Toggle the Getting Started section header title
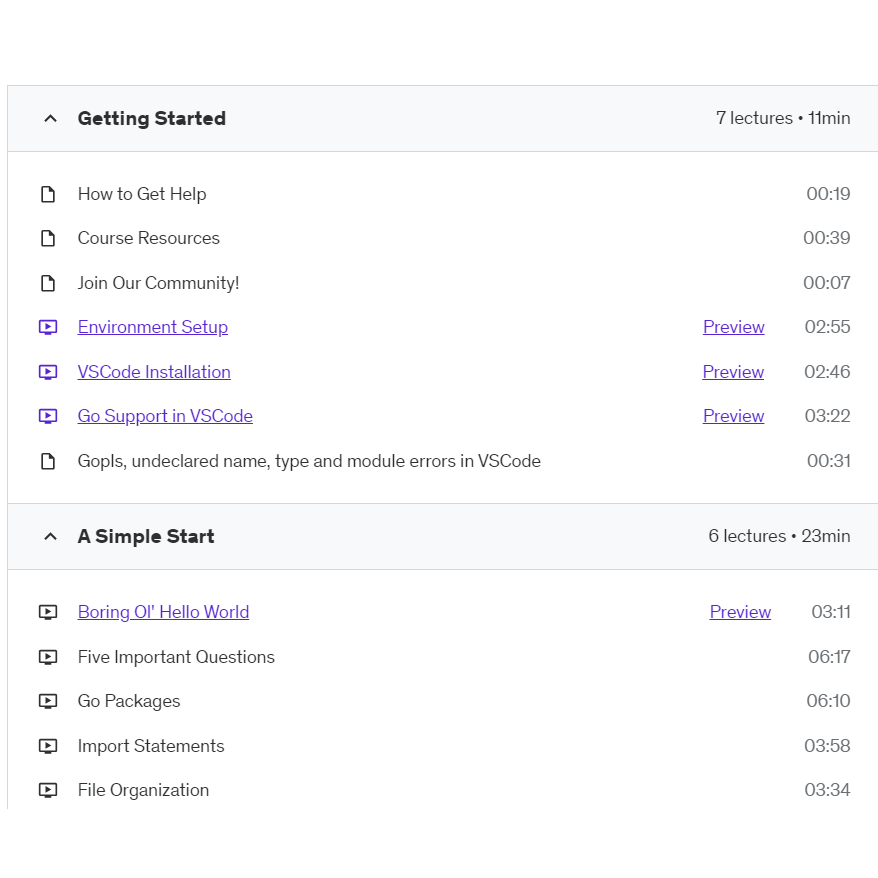Image resolution: width=878 pixels, height=878 pixels. (152, 119)
